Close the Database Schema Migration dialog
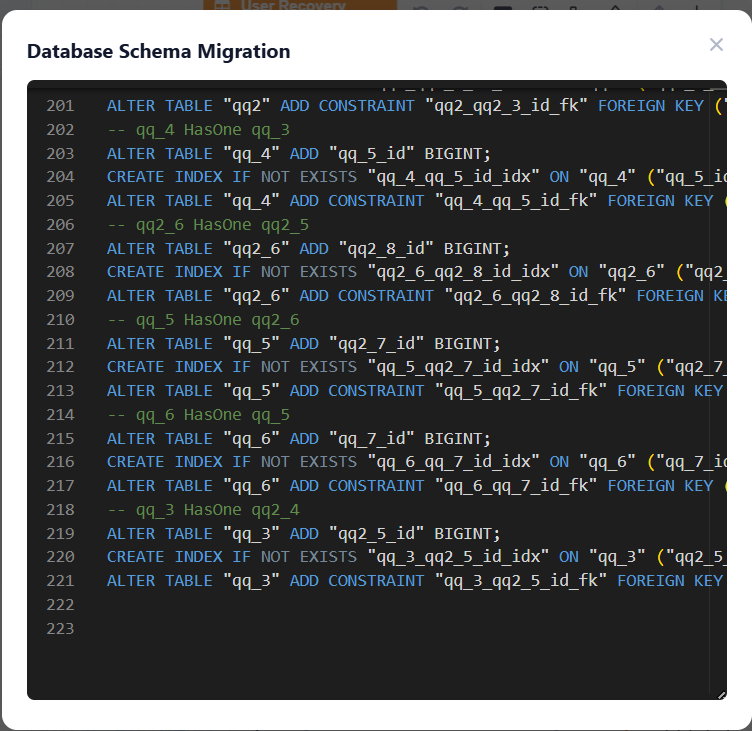 tap(716, 45)
